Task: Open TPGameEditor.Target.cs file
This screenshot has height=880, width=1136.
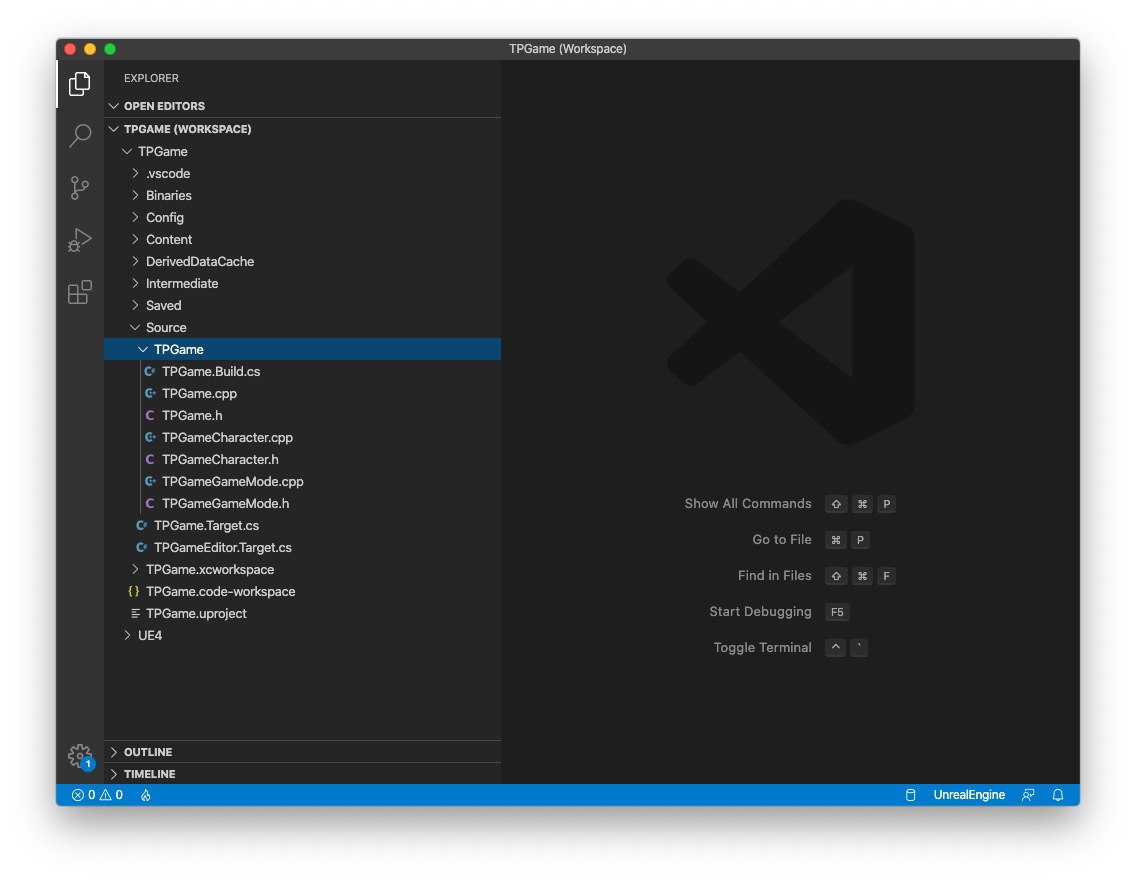Action: 302,548
